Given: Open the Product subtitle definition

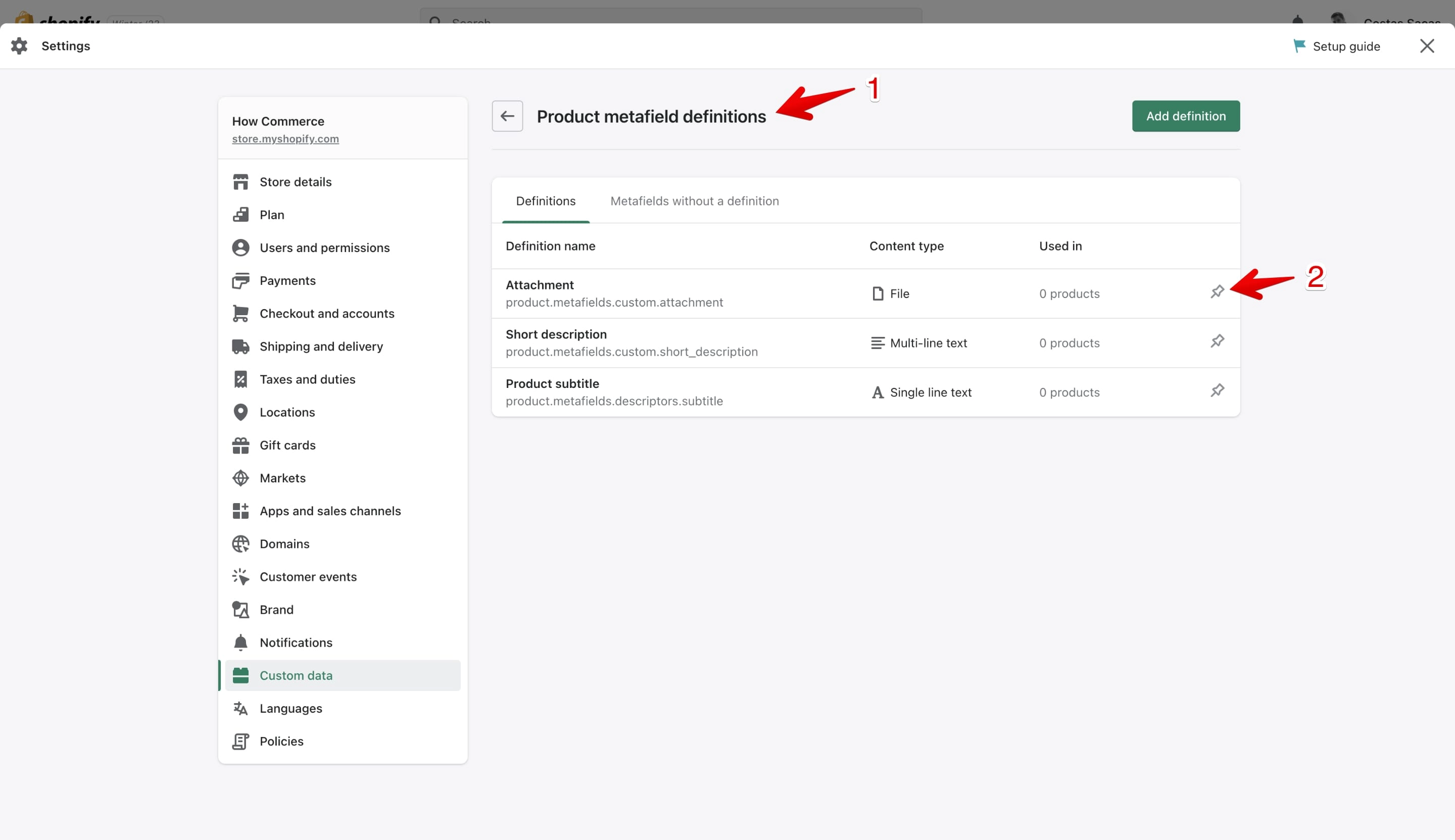Looking at the screenshot, I should point(552,384).
